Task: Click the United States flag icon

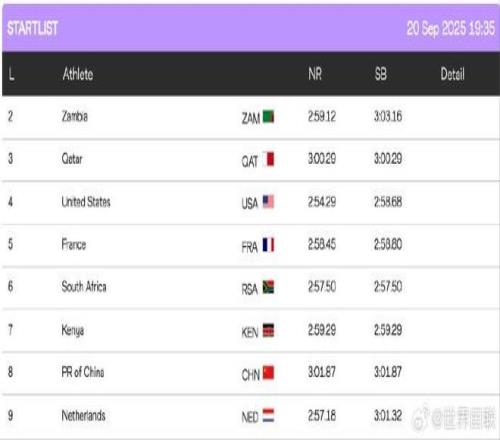Action: click(x=268, y=202)
